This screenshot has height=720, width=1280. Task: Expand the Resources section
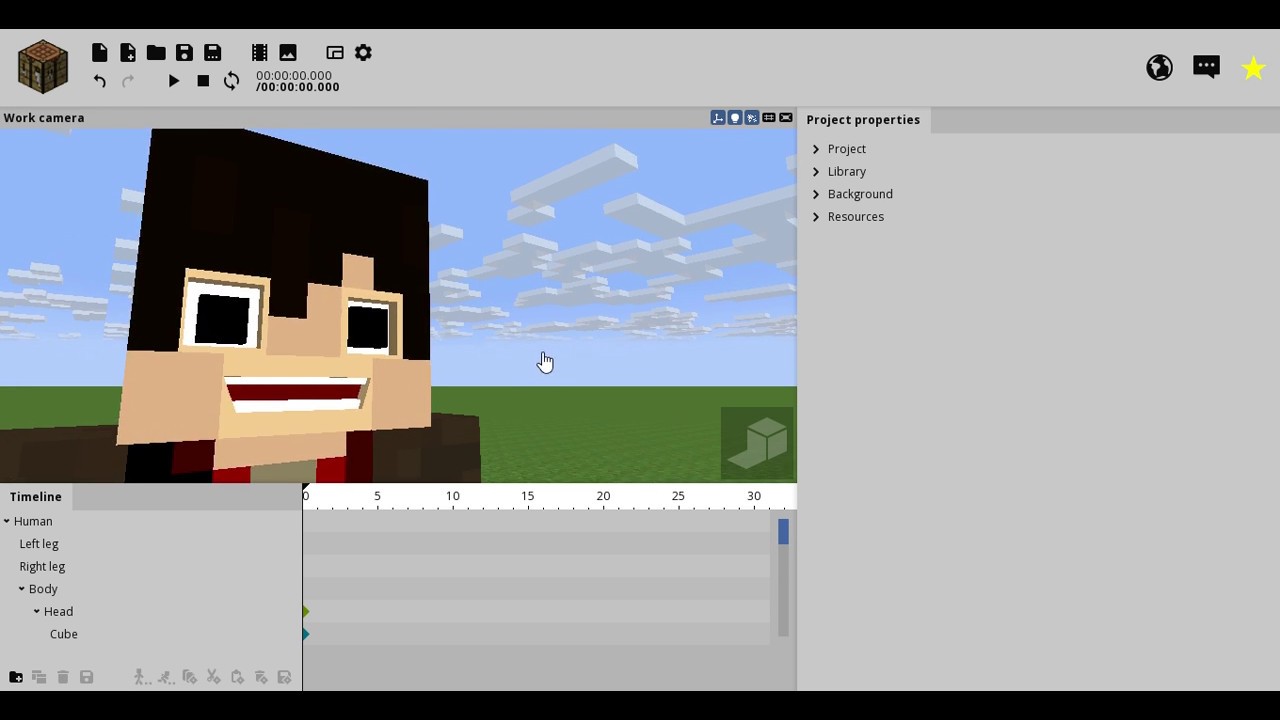click(x=816, y=217)
